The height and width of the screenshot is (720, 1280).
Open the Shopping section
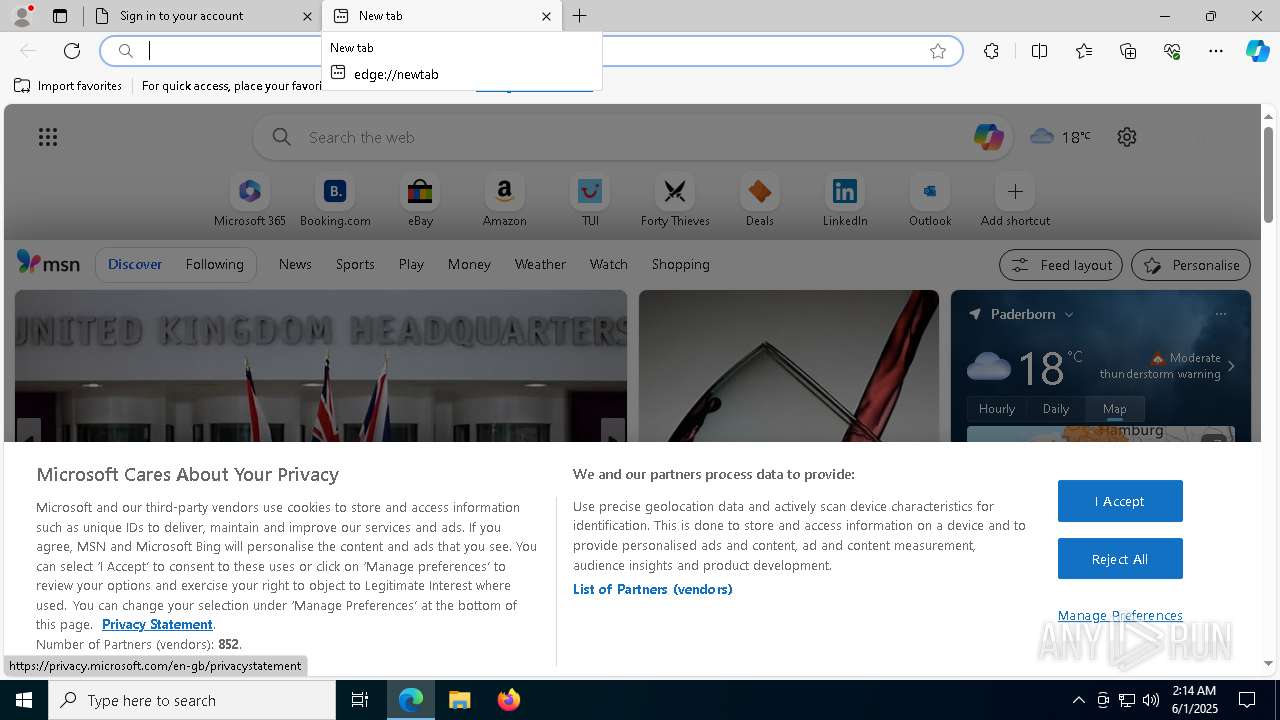pyautogui.click(x=681, y=264)
